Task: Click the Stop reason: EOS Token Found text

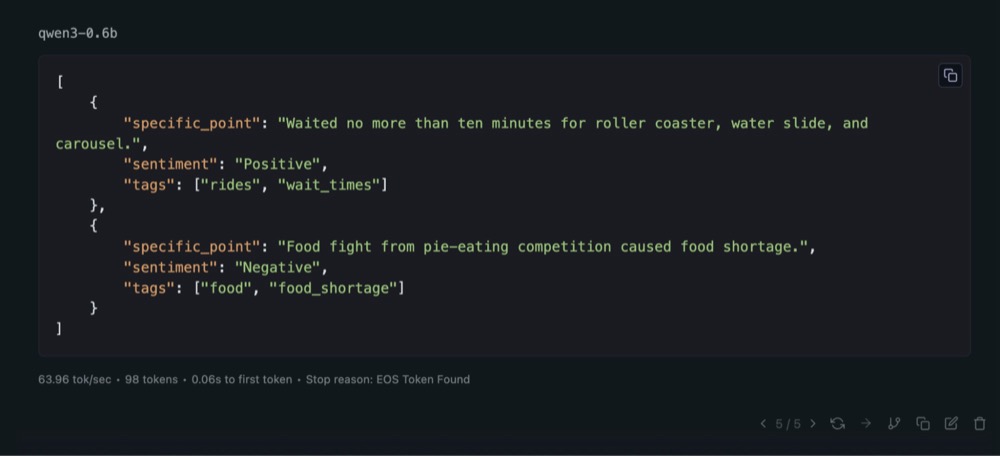Action: click(x=387, y=380)
